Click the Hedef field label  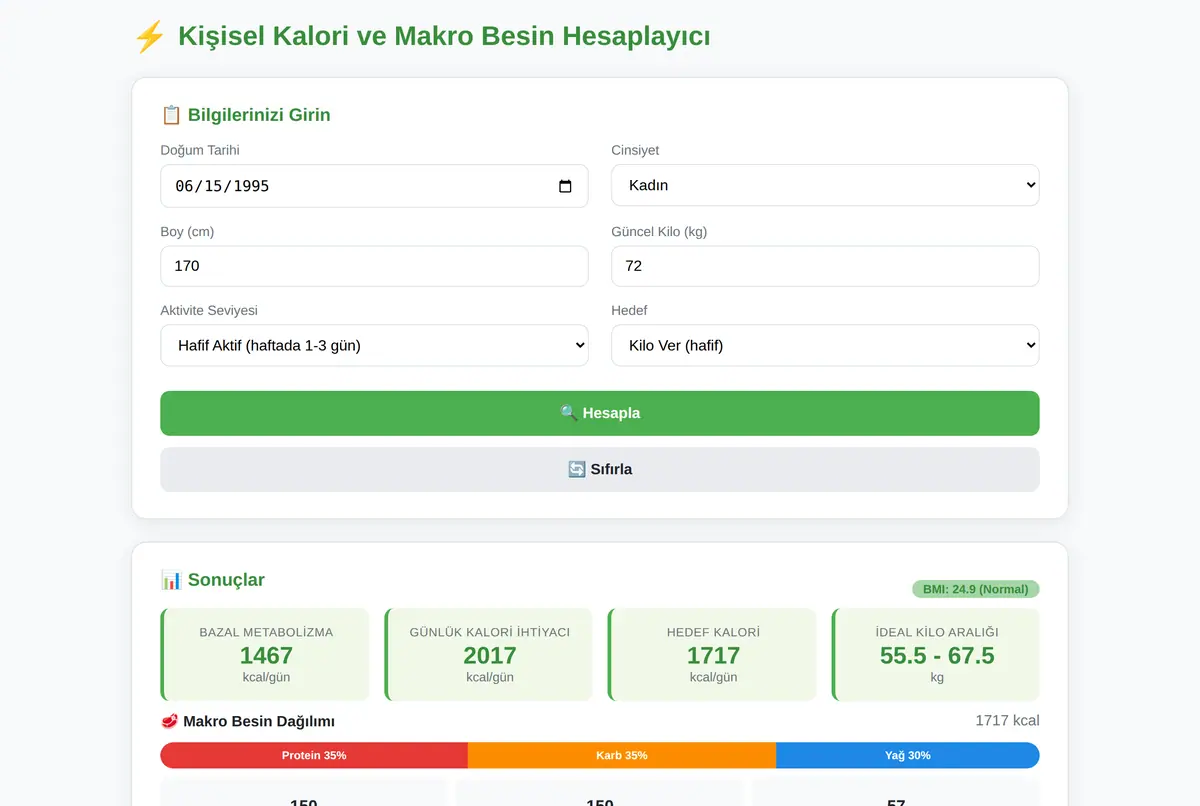[630, 310]
